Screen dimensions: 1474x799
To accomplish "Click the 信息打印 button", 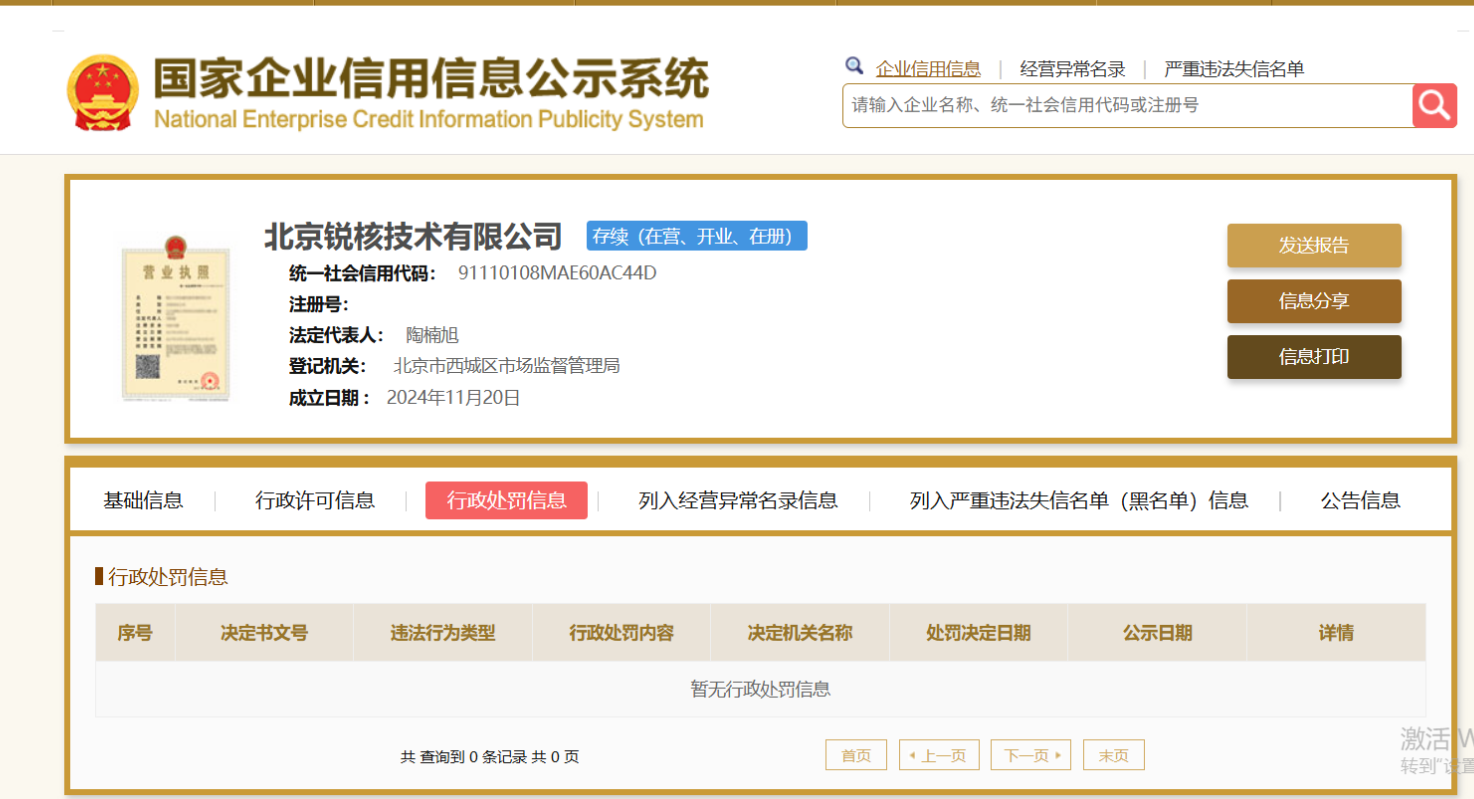I will [x=1314, y=357].
